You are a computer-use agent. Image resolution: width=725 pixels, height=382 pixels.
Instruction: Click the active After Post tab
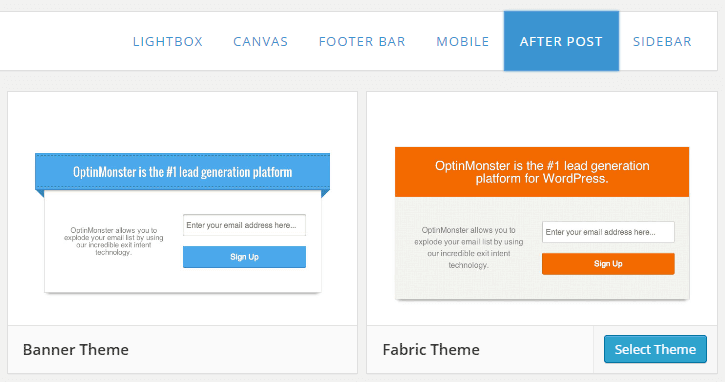[x=561, y=41]
